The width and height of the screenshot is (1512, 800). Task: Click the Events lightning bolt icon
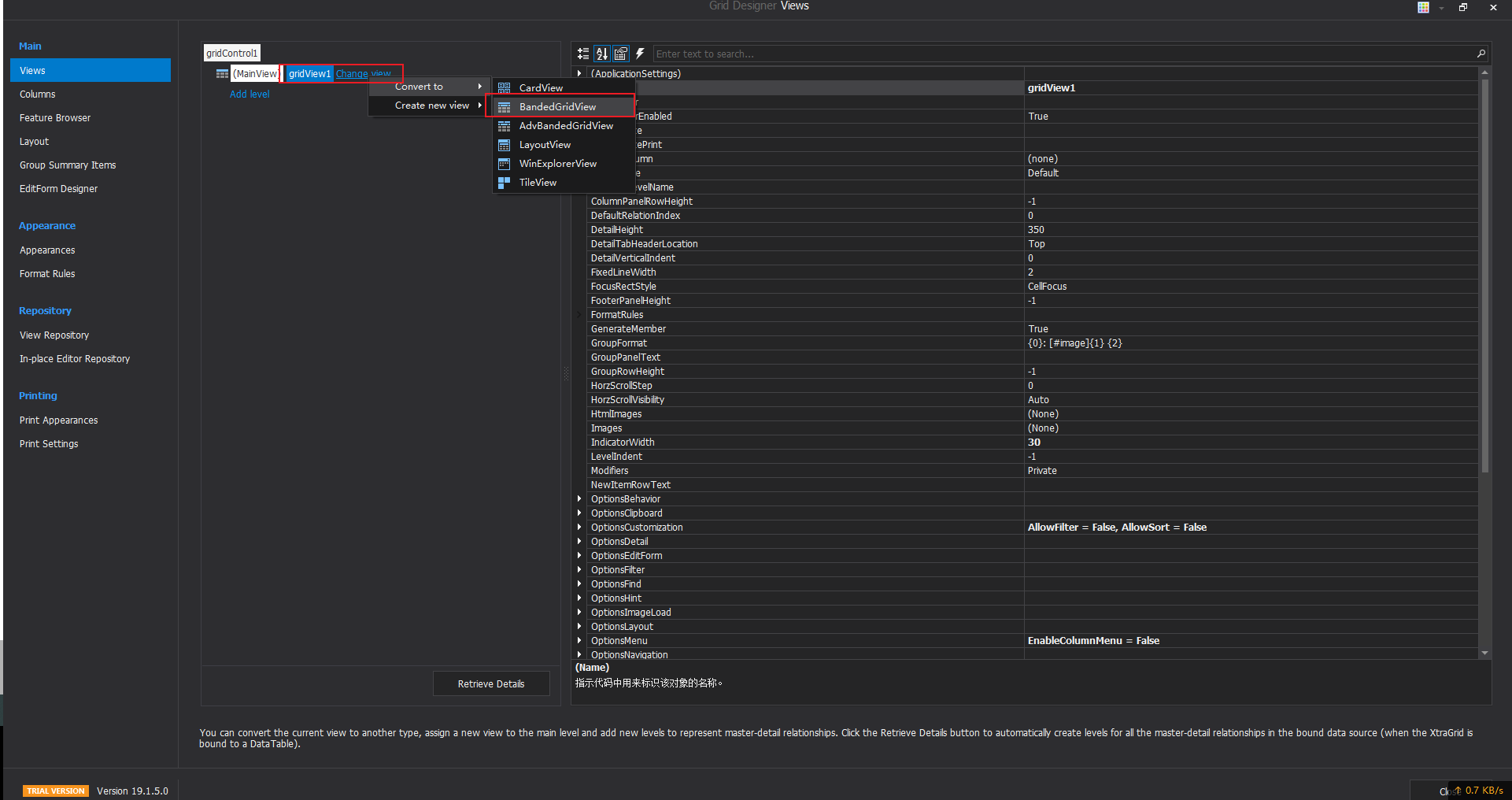pos(640,54)
